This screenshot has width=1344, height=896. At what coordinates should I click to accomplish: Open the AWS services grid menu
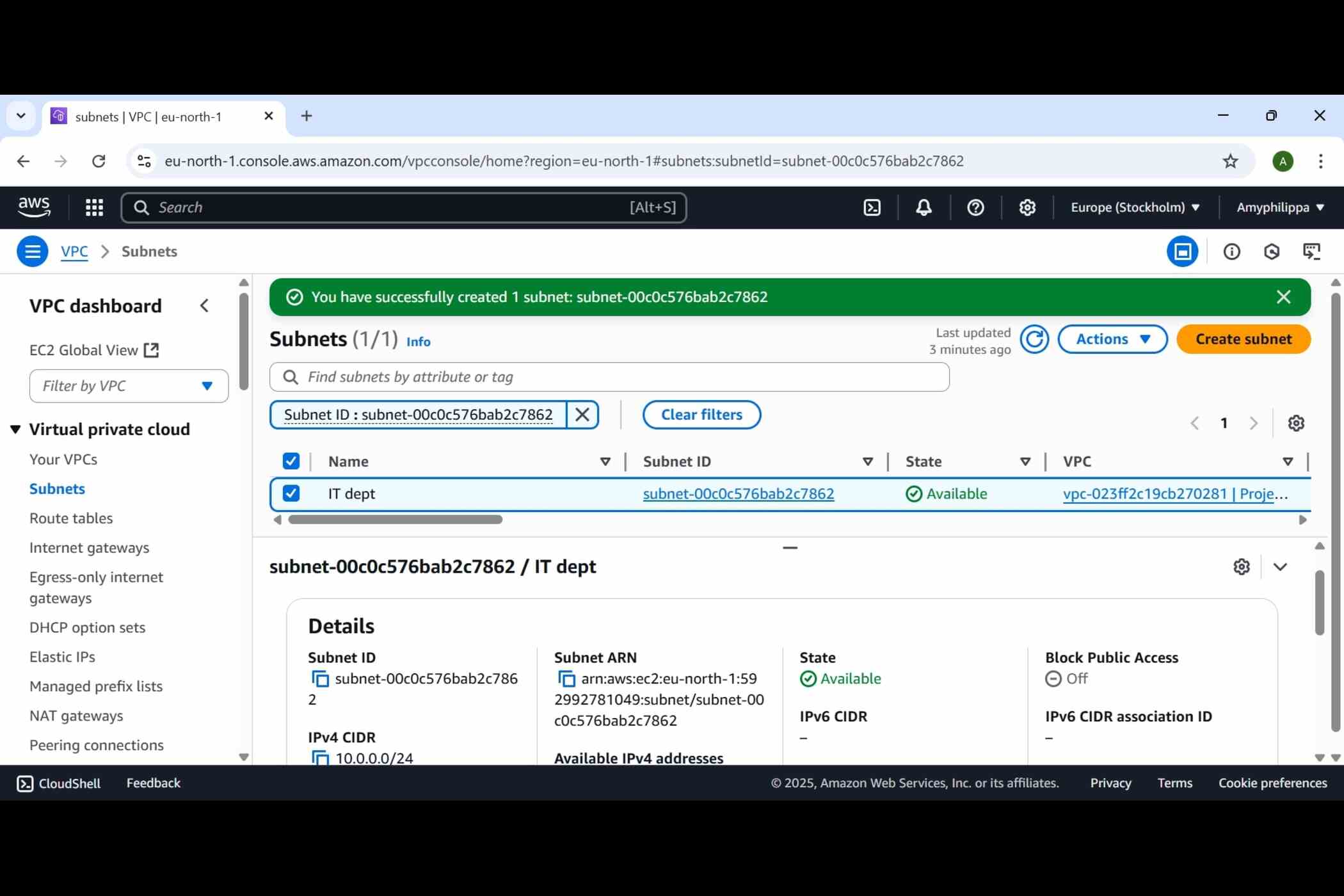coord(94,207)
